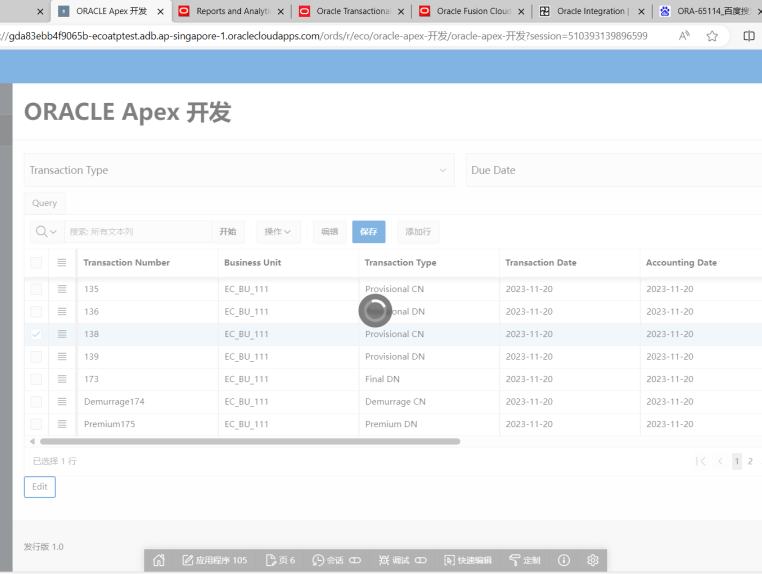Enable Quick Edit in developer toolbar
The width and height of the screenshot is (762, 574).
468,560
